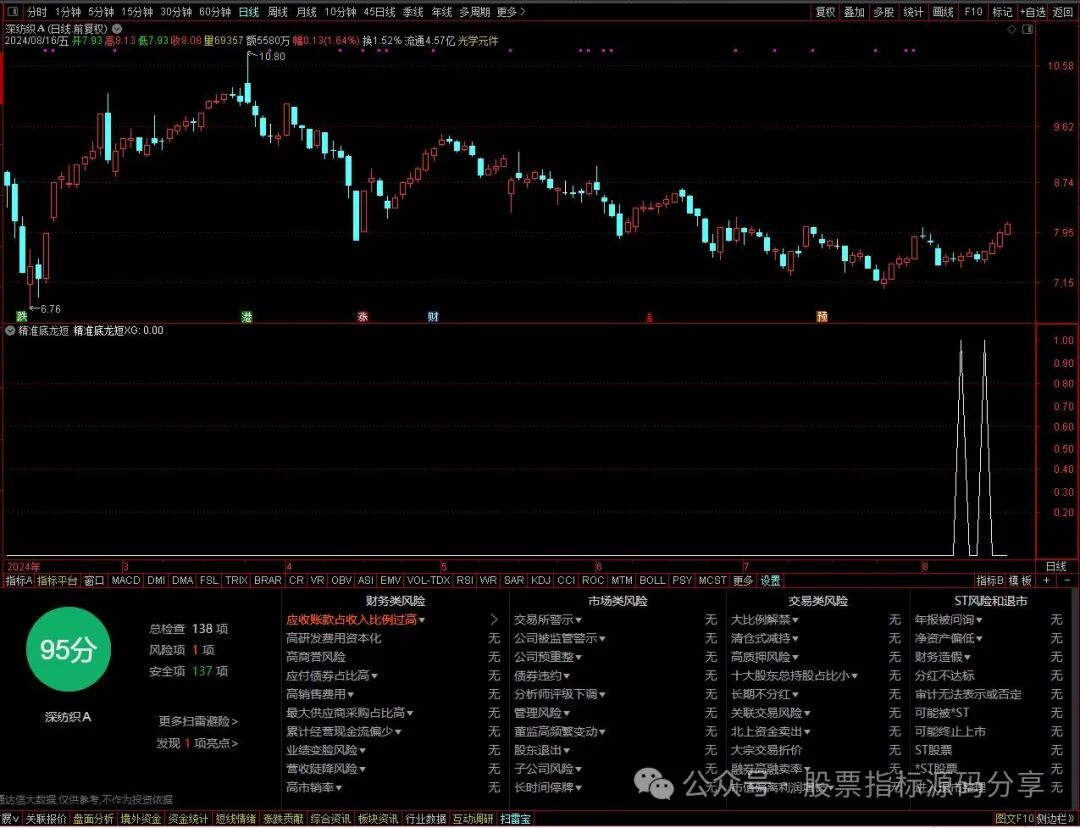The width and height of the screenshot is (1080, 828).
Task: Open the 盘面分析 bottom tab
Action: pos(94,820)
